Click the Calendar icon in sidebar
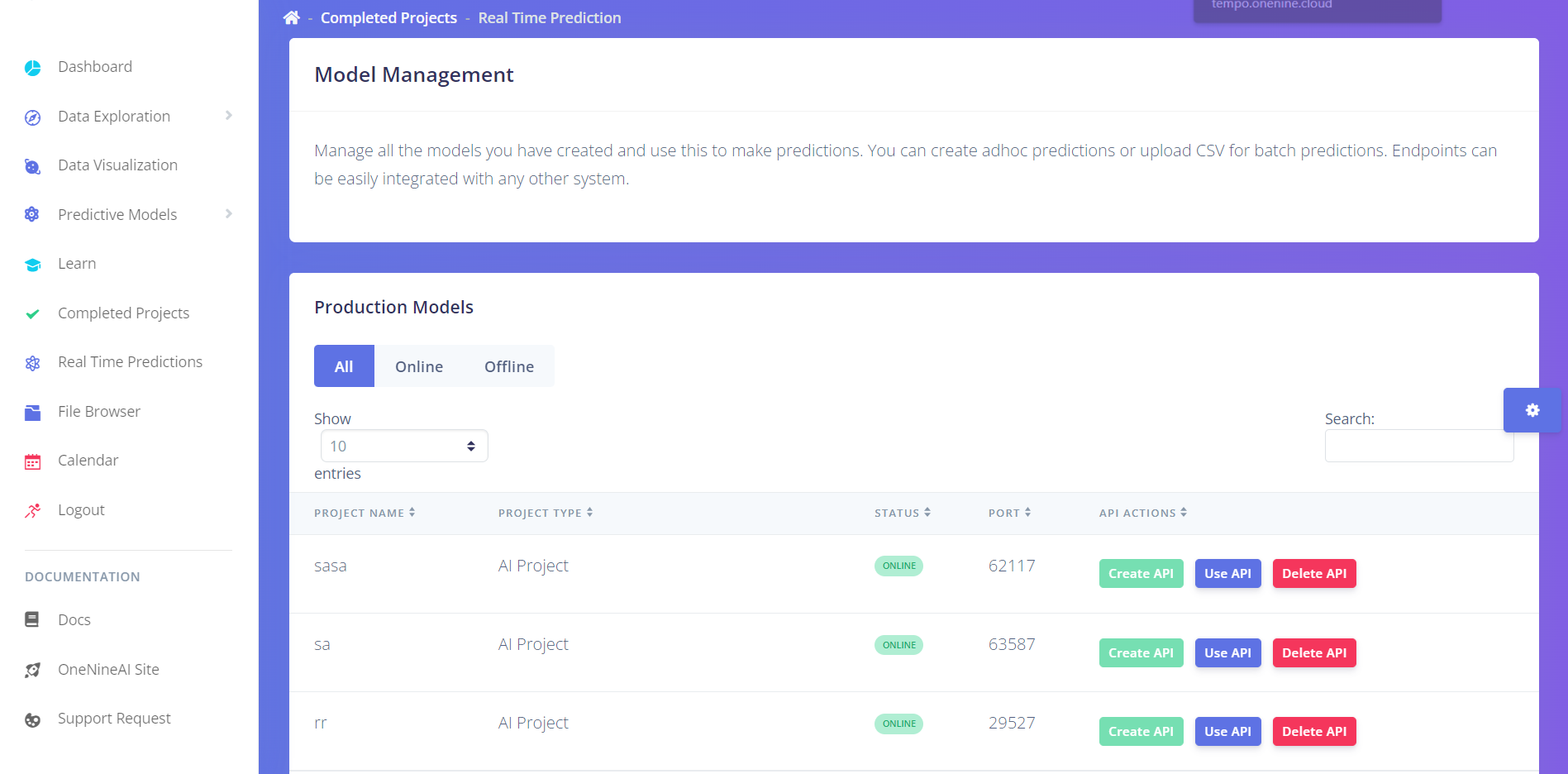Screen dimensions: 1568x774 click(32, 461)
